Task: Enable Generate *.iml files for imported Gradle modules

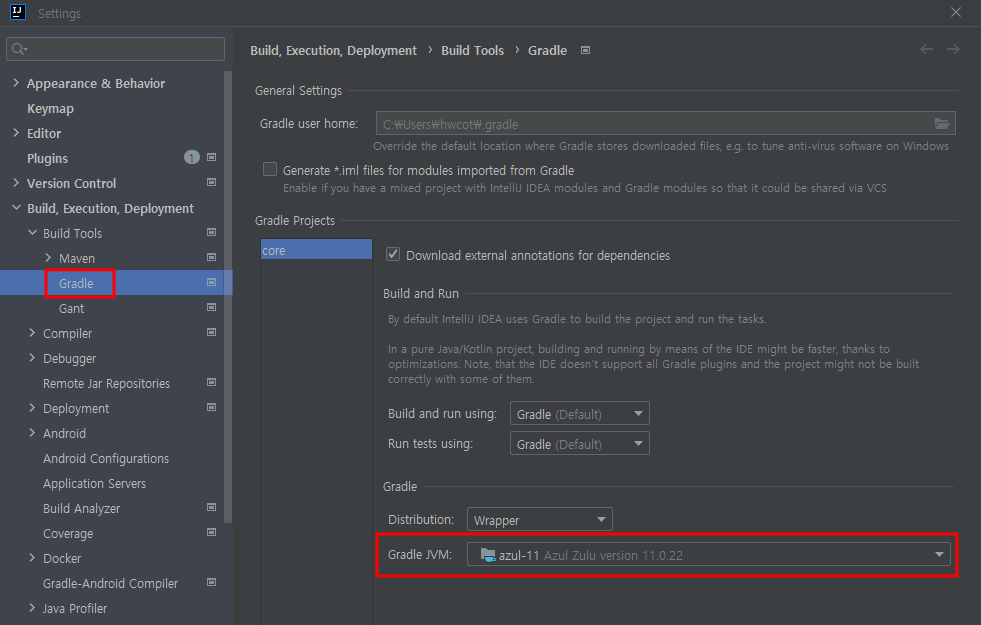Action: pos(270,169)
